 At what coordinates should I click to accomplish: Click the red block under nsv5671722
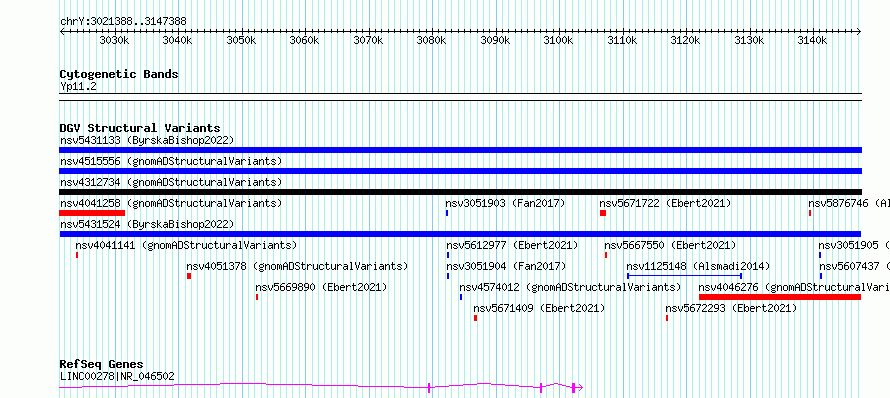tap(603, 213)
